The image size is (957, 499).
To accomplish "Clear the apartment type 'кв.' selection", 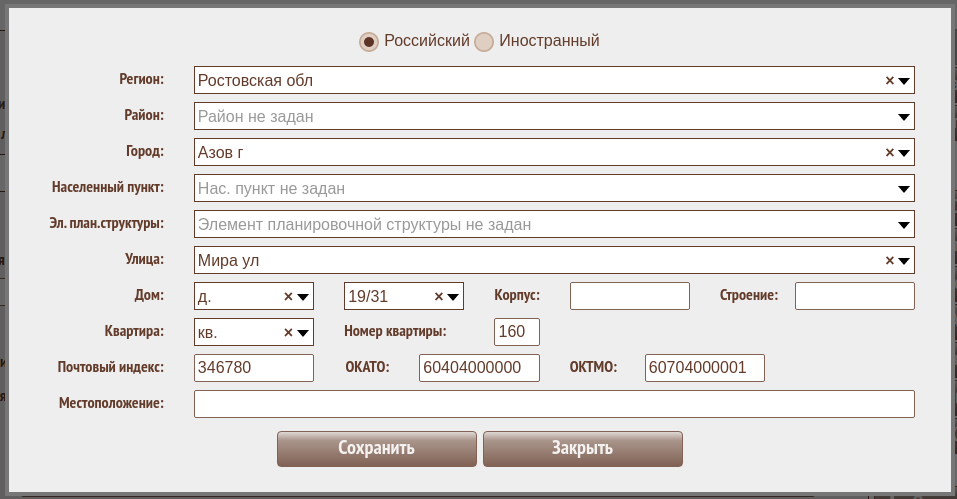I will (288, 333).
